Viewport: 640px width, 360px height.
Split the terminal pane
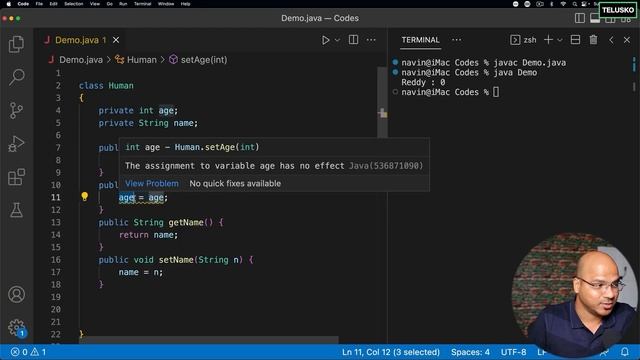pyautogui.click(x=576, y=40)
